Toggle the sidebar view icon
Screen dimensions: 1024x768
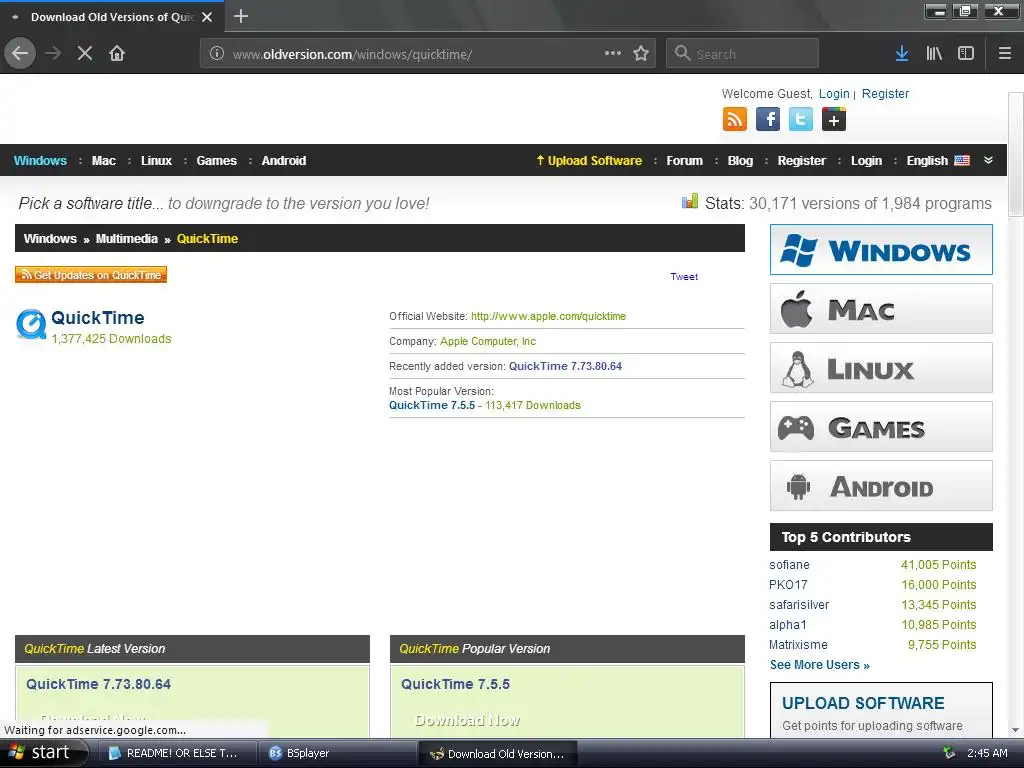(x=966, y=53)
